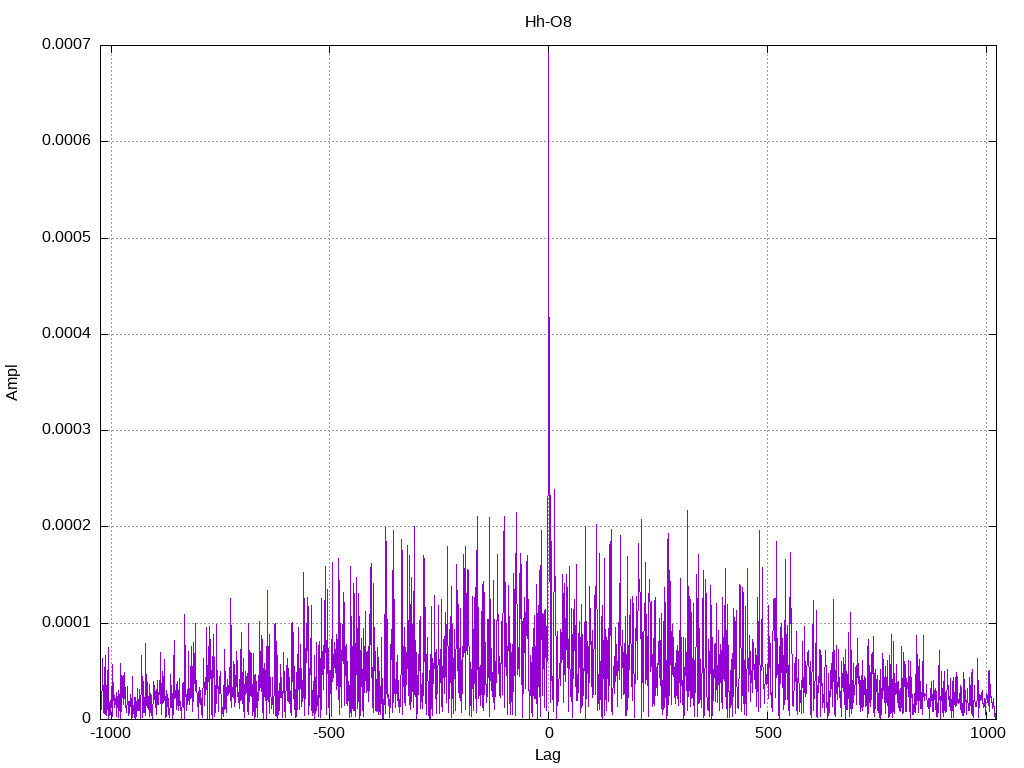Select the Ampl y-axis label
Viewport: 1024px width, 768px height.
tap(13, 382)
